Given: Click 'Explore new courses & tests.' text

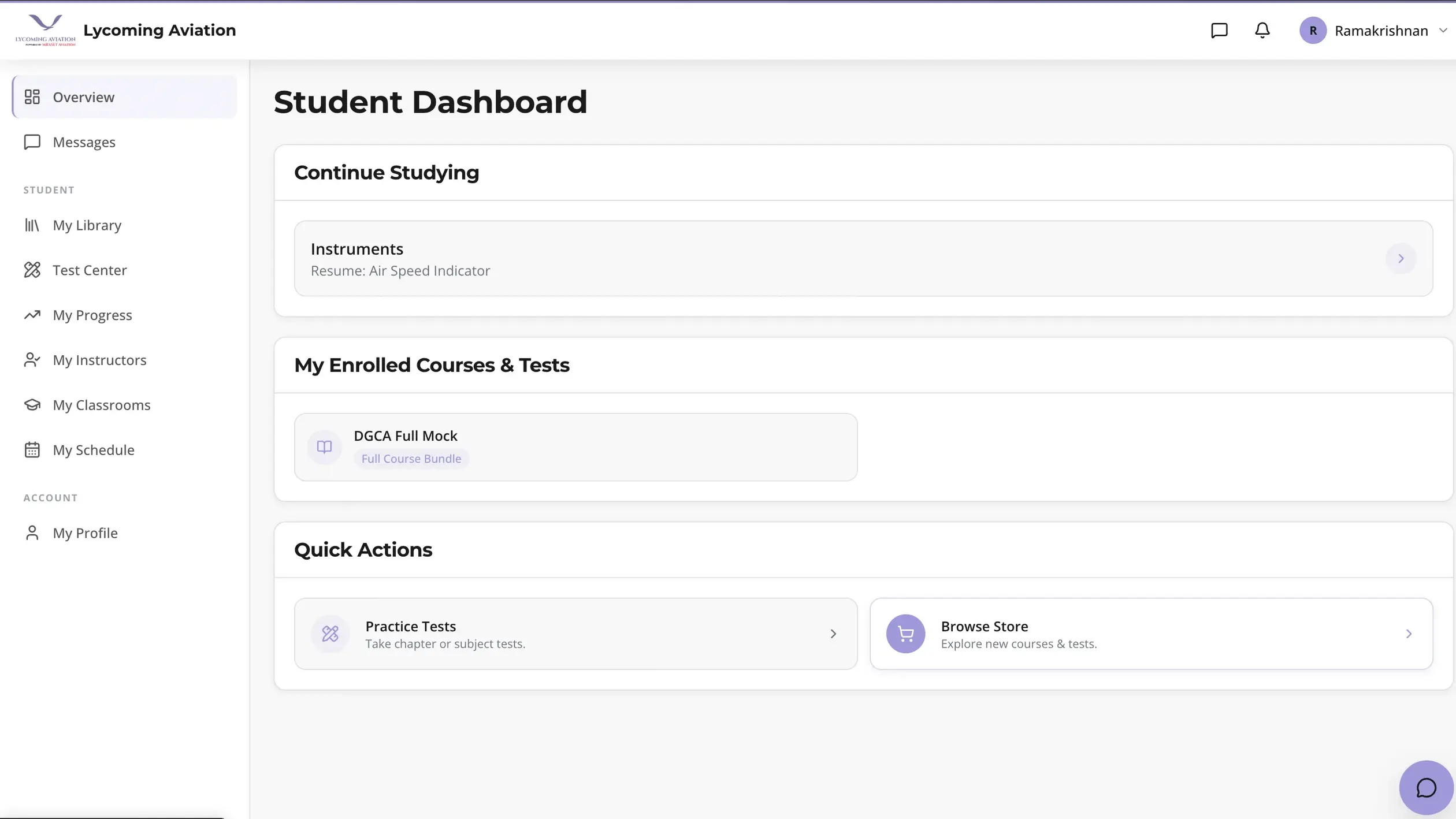Looking at the screenshot, I should [1019, 643].
